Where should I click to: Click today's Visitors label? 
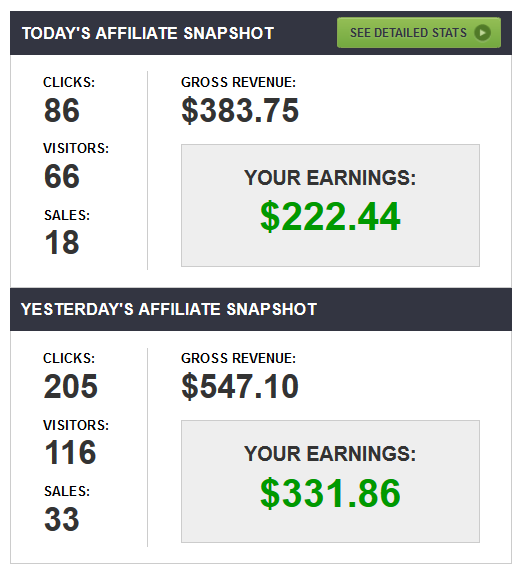[x=76, y=148]
